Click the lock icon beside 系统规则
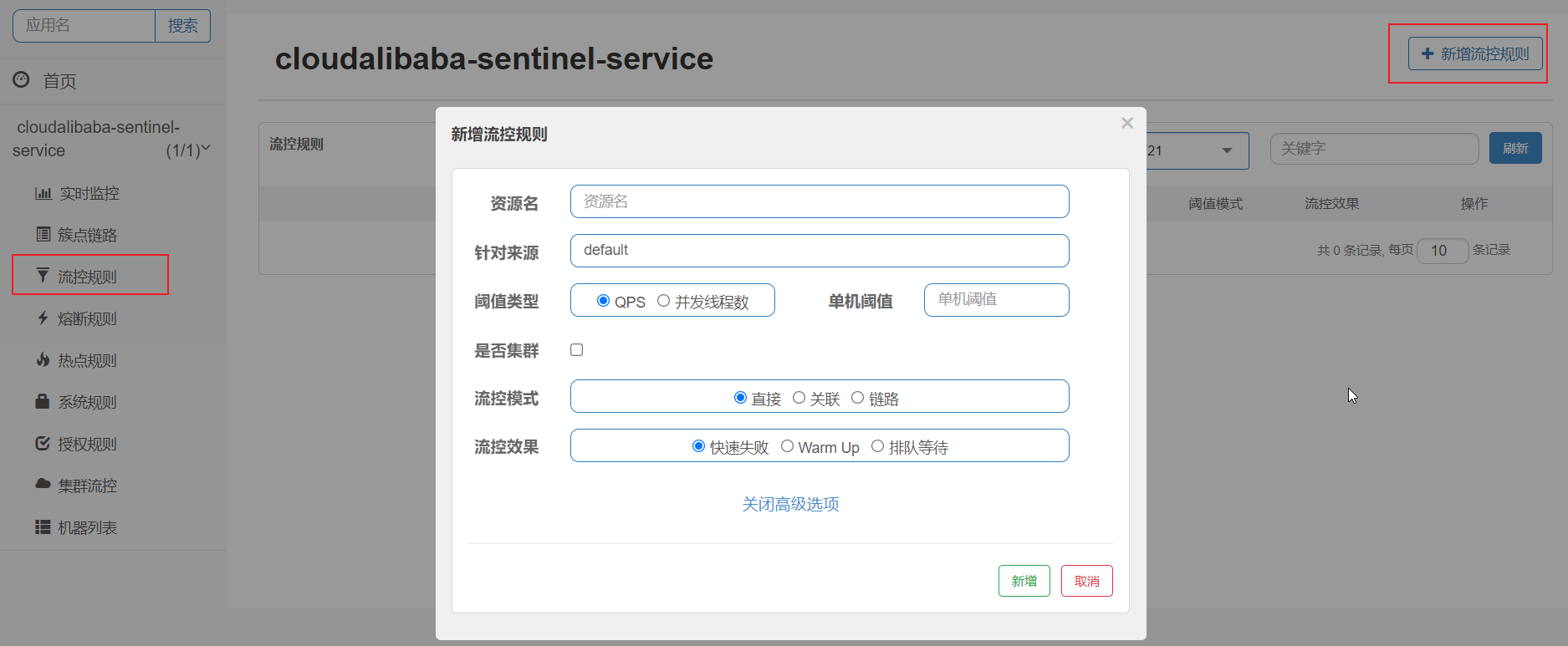1568x646 pixels. (x=43, y=401)
